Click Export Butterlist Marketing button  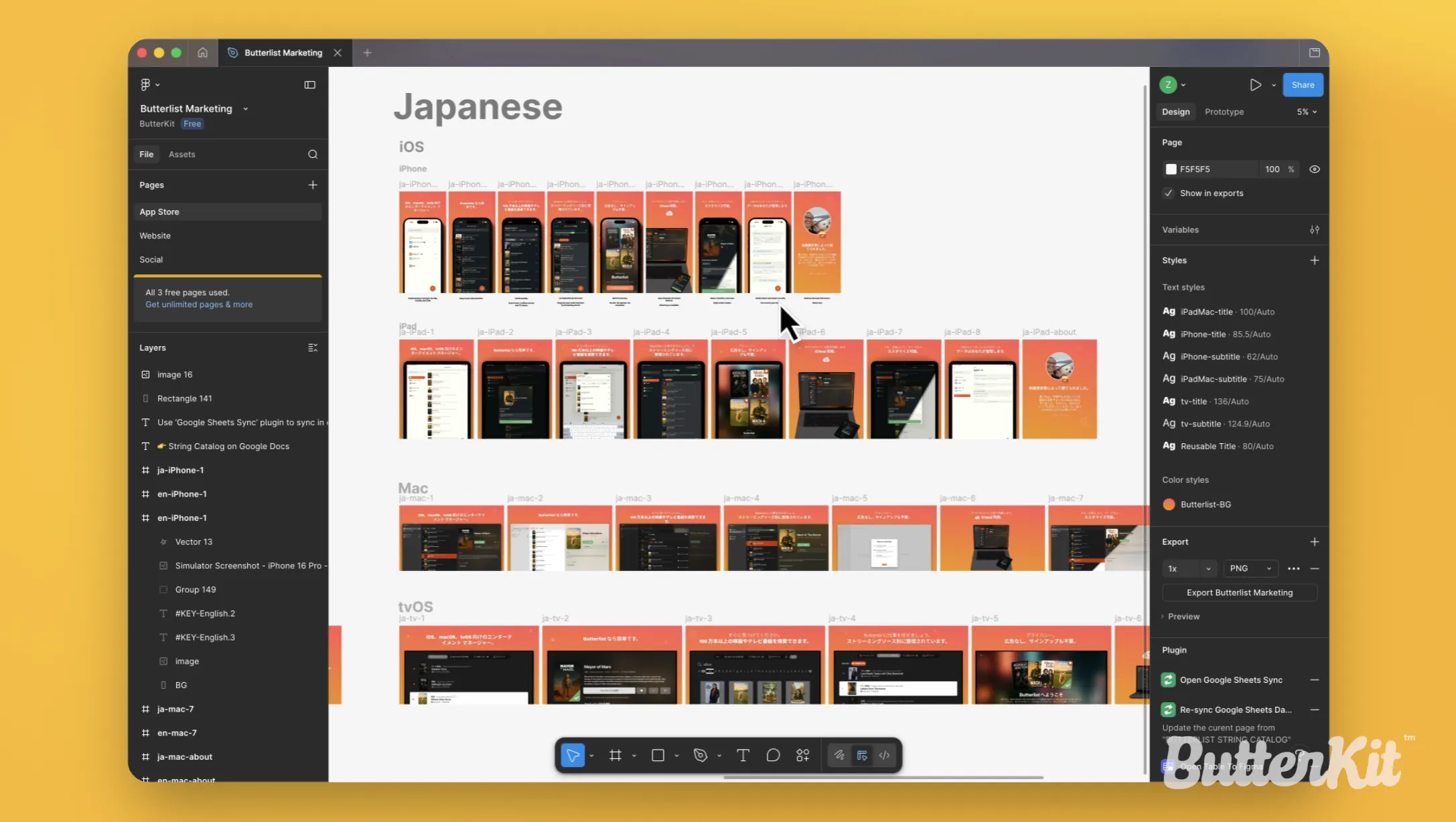click(1240, 592)
